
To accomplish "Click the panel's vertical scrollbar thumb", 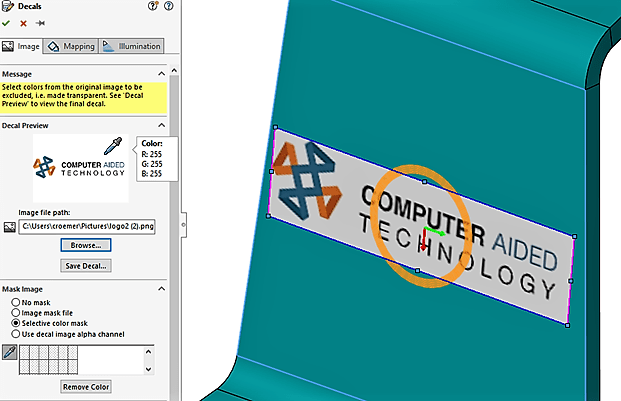I will 174,238.
